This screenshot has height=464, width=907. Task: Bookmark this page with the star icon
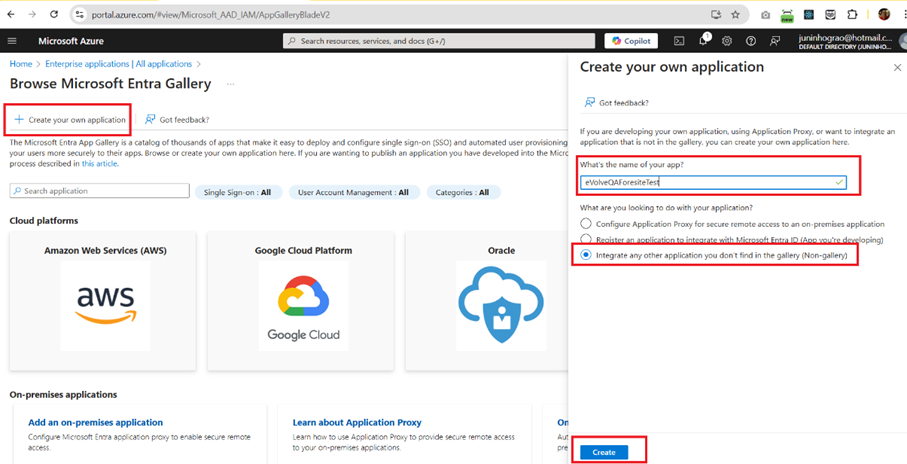(x=735, y=14)
